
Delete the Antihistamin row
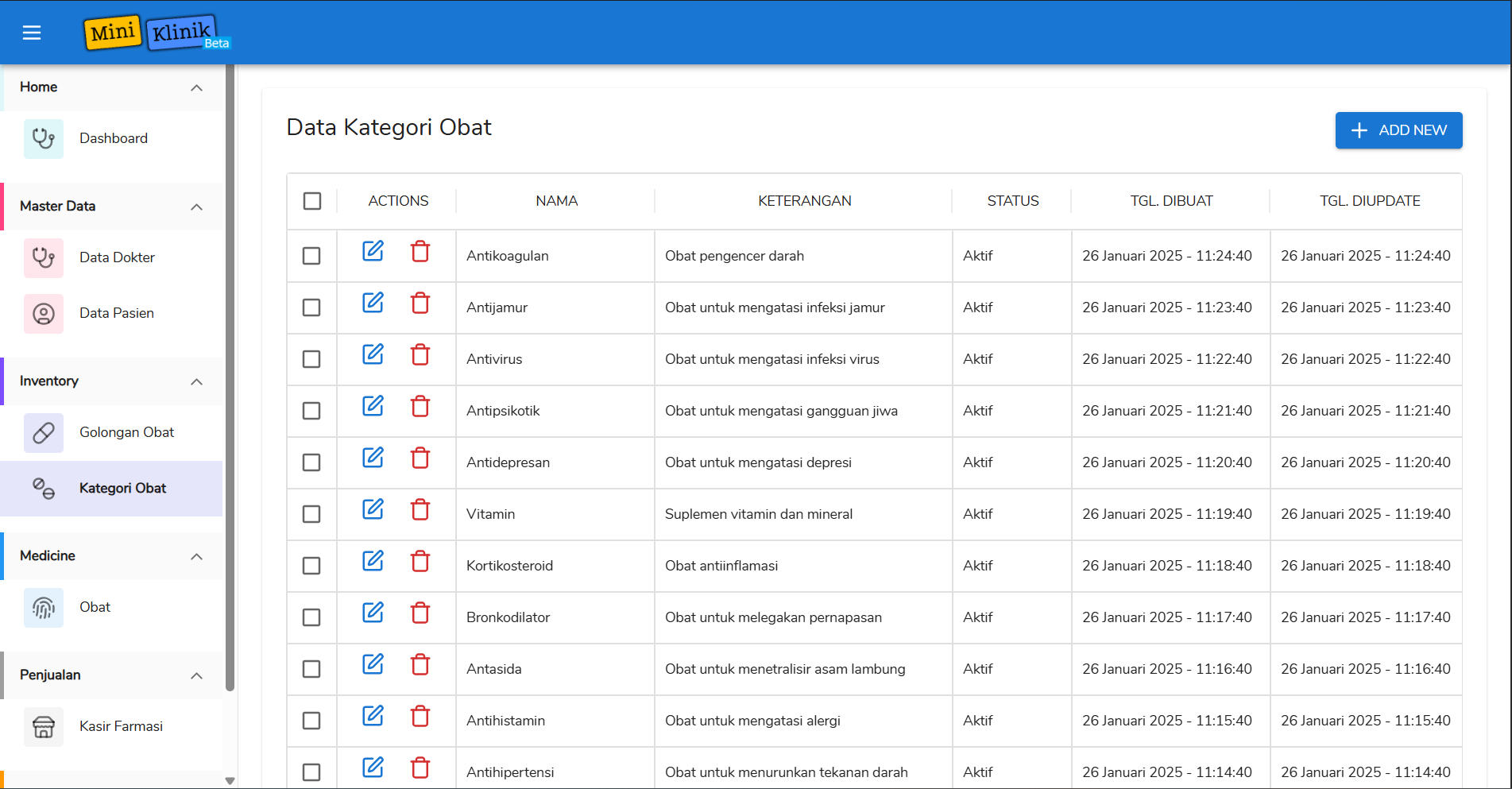tap(420, 716)
